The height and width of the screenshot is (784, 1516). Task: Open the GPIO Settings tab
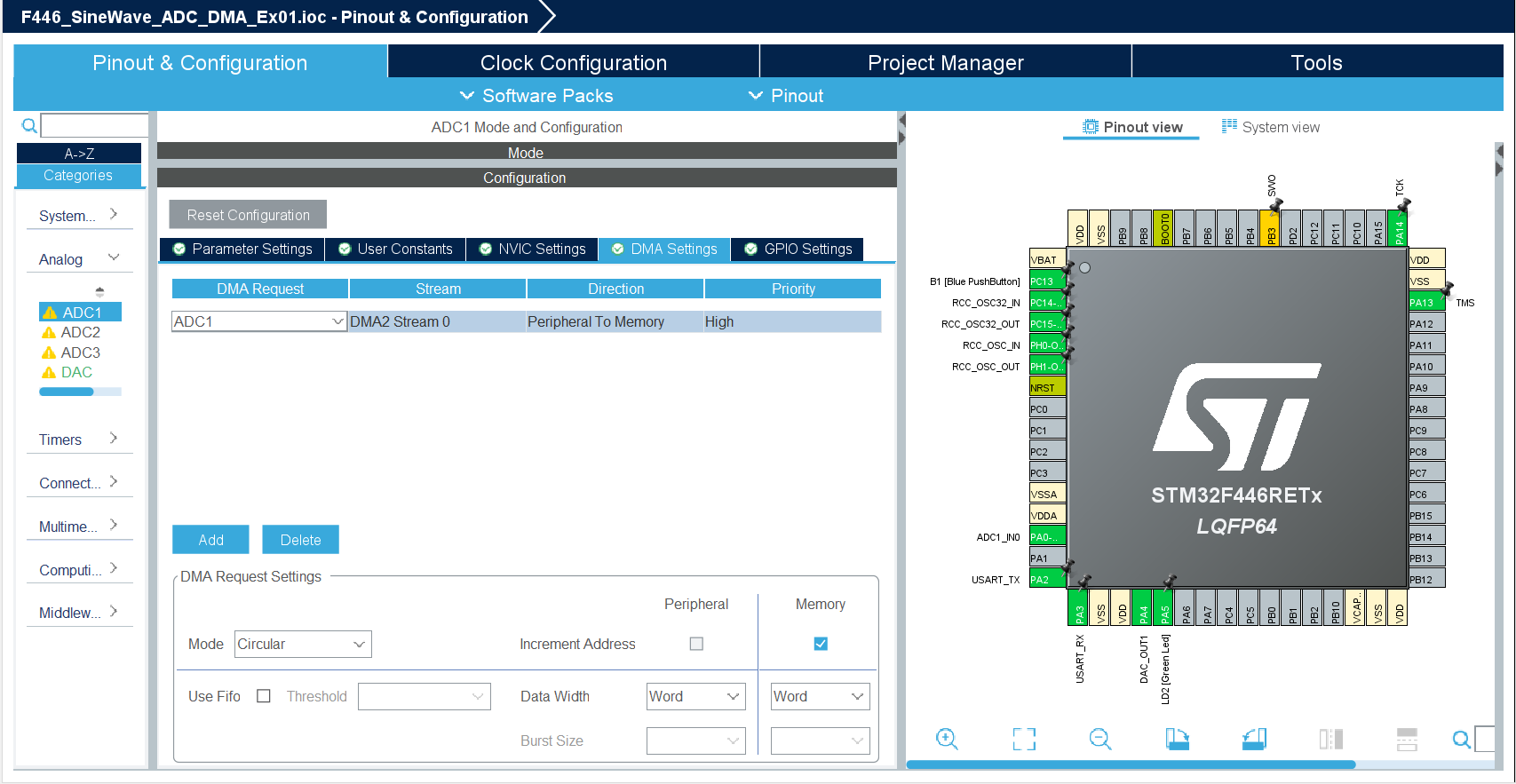798,249
